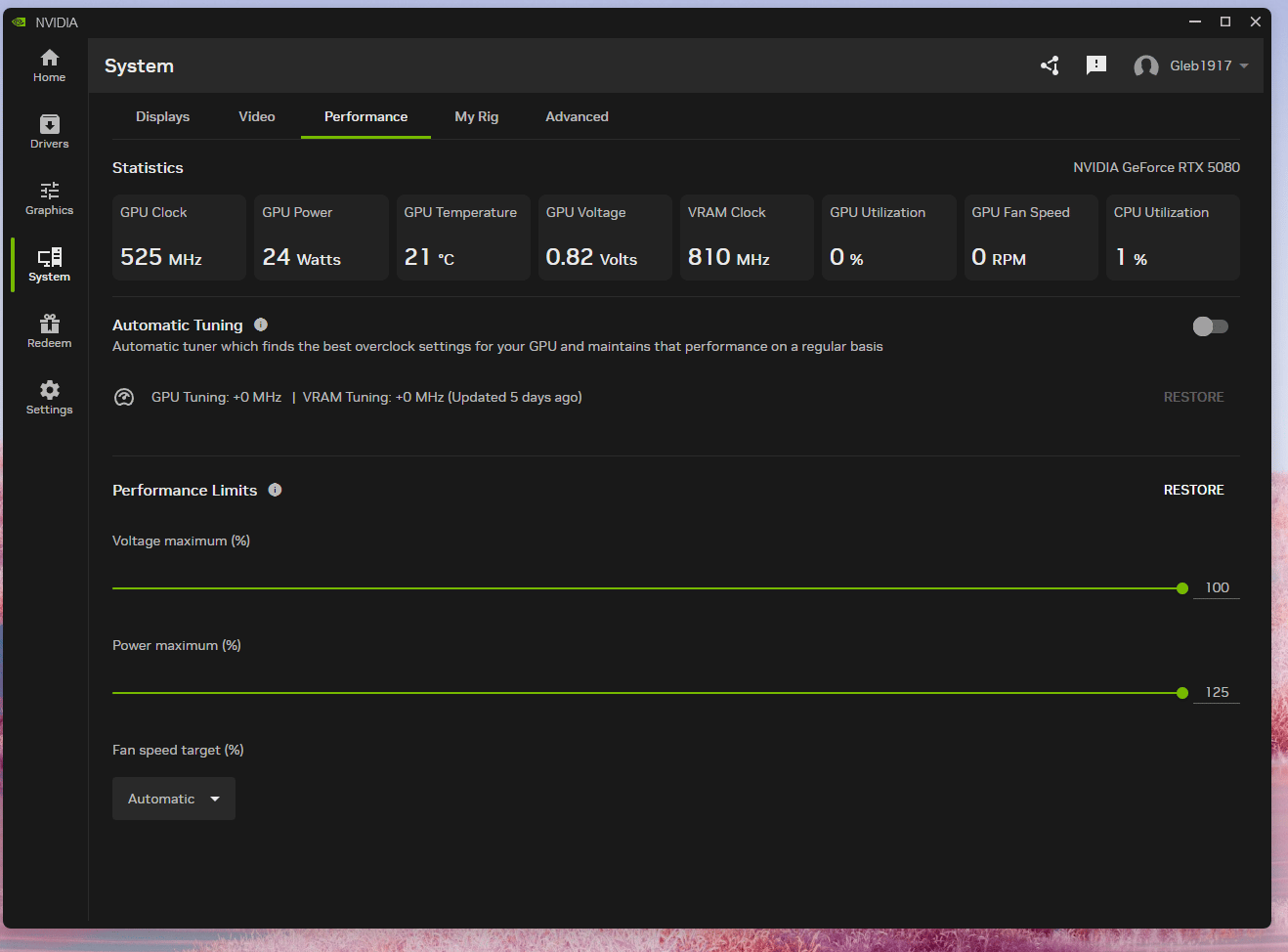Click the Voltage maximum value field 100
1288x952 pixels.
click(1217, 587)
